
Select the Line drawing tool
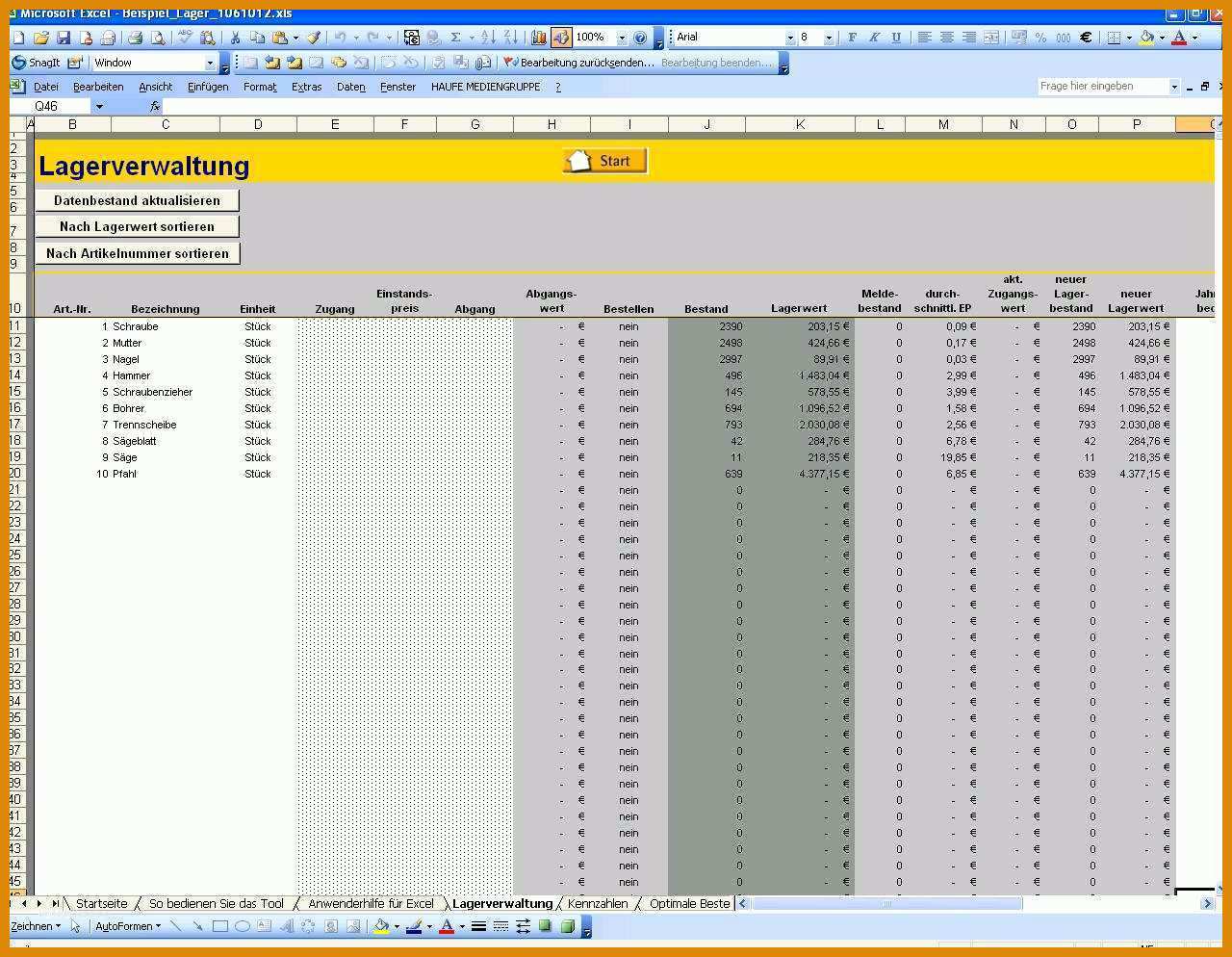tap(175, 926)
